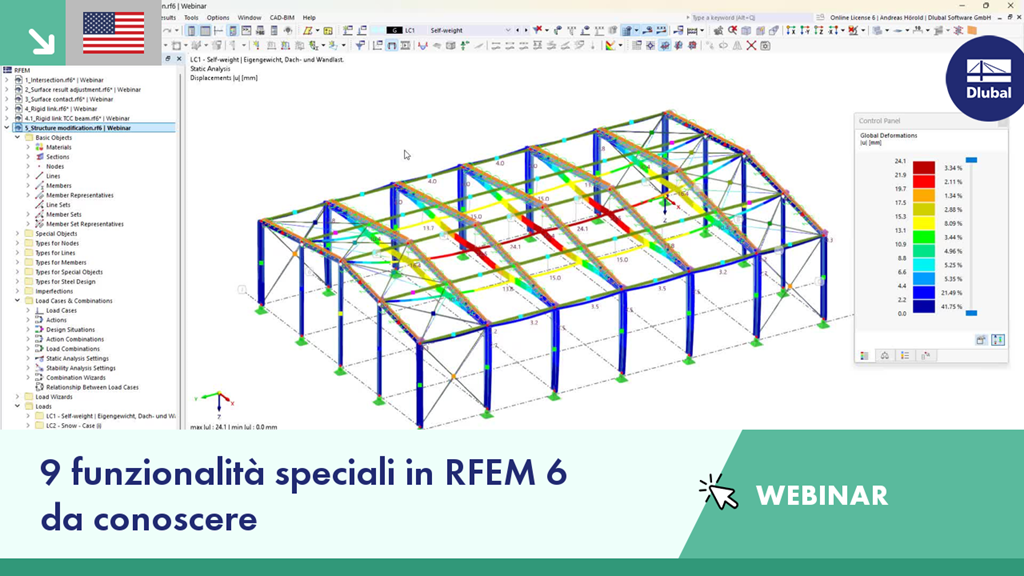Screen dimensions: 1024x576
Task: Go to previous load case arrow
Action: point(518,30)
